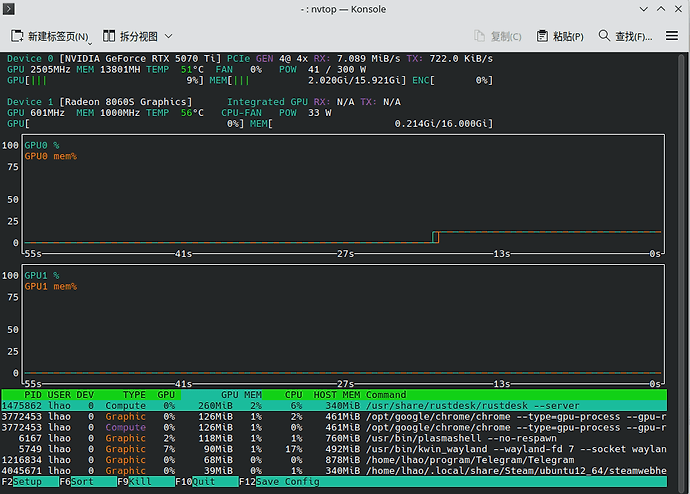Click Device 0 NVIDIA GeForce RTX 5070 Ti label

[114, 59]
